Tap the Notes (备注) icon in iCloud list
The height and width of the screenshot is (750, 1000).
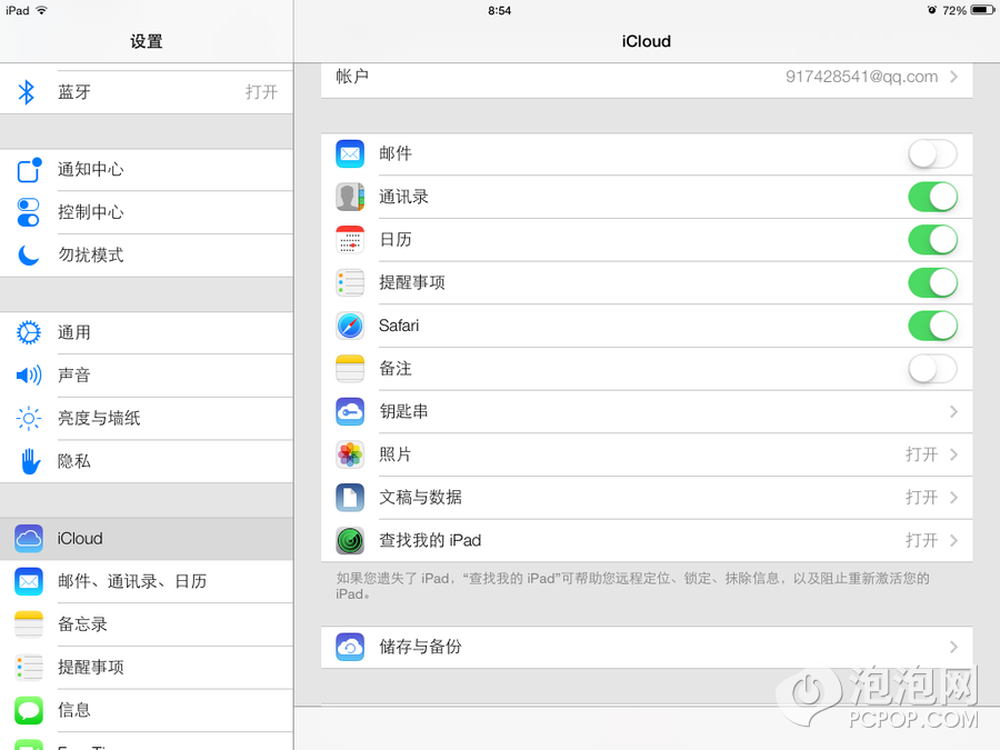tap(350, 369)
